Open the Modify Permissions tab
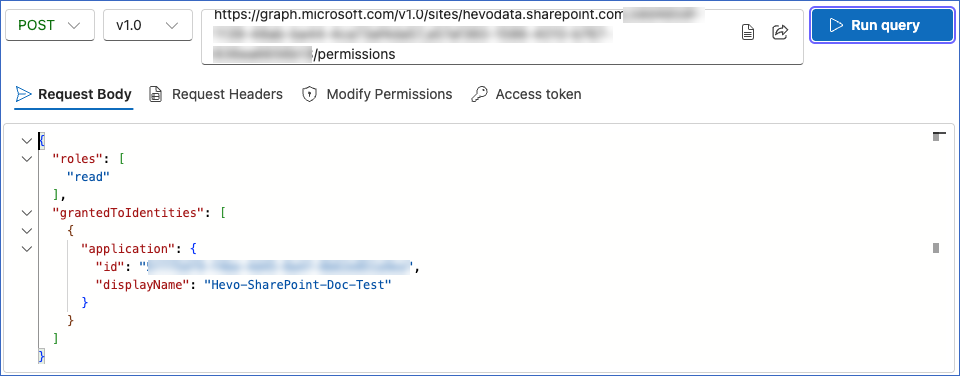 [377, 94]
